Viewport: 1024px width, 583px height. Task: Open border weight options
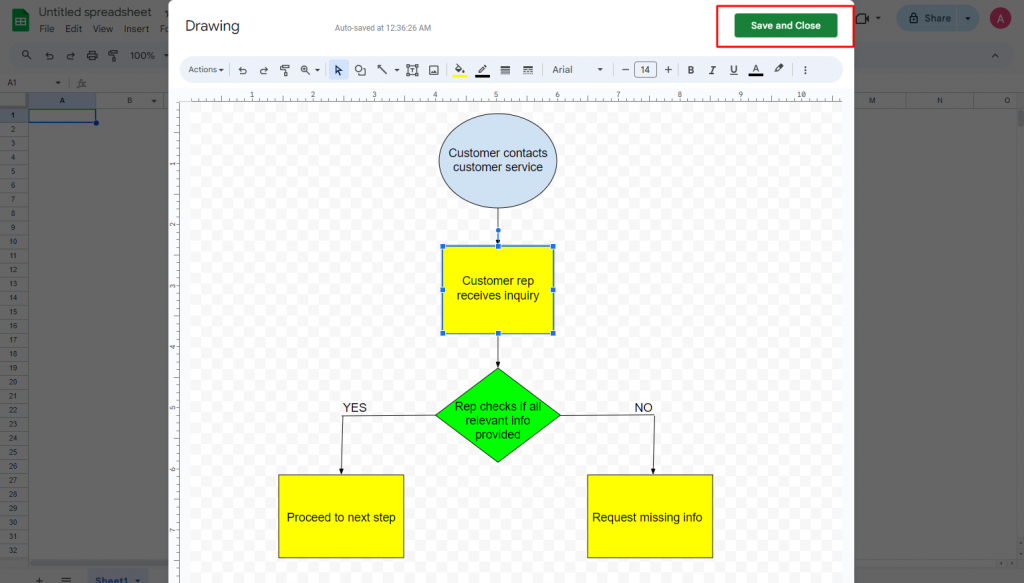tap(505, 70)
